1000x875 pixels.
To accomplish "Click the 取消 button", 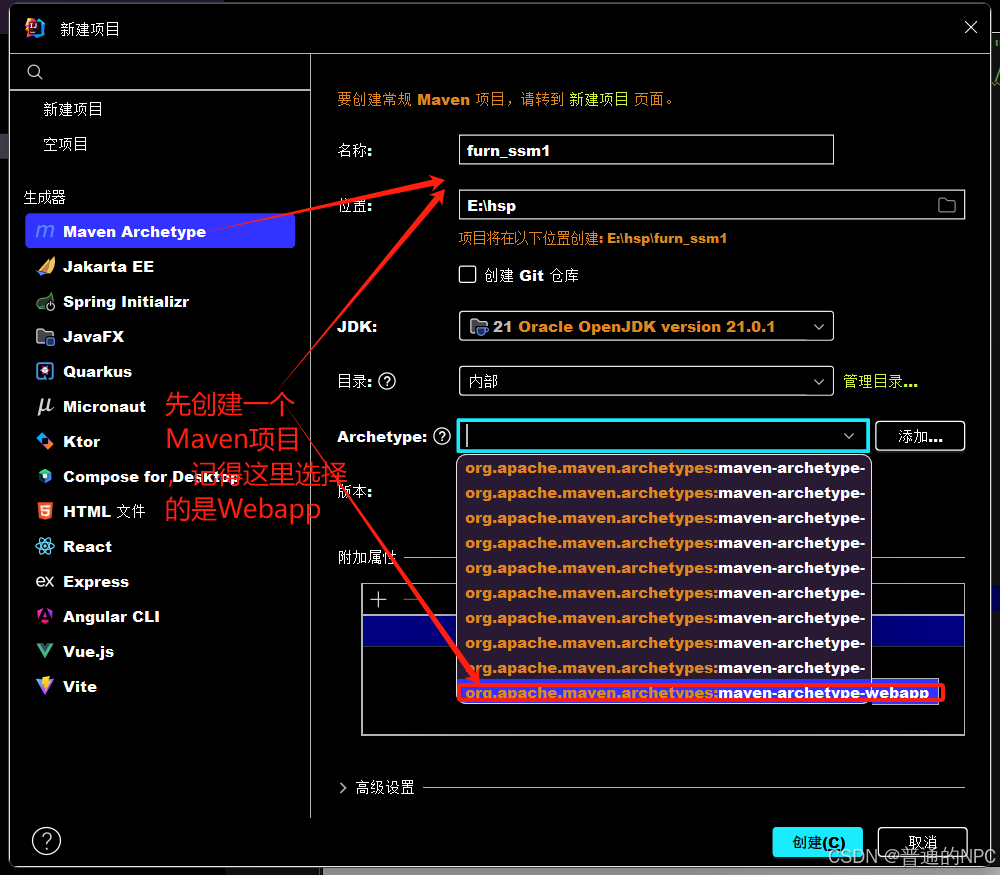I will 922,842.
